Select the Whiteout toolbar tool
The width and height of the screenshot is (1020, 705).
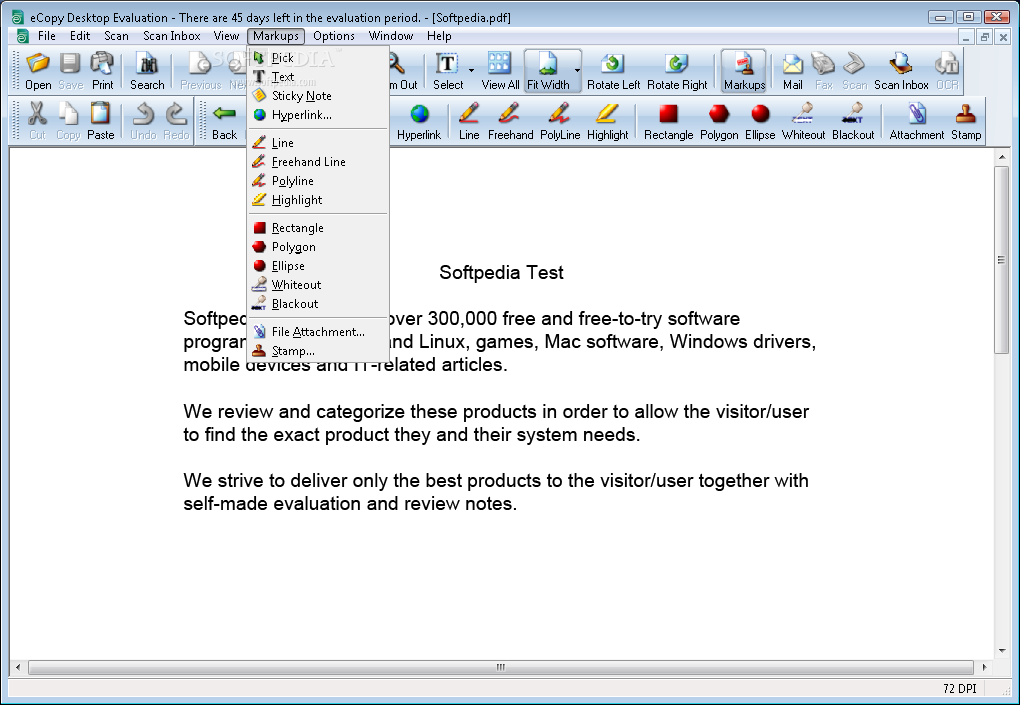tap(803, 121)
